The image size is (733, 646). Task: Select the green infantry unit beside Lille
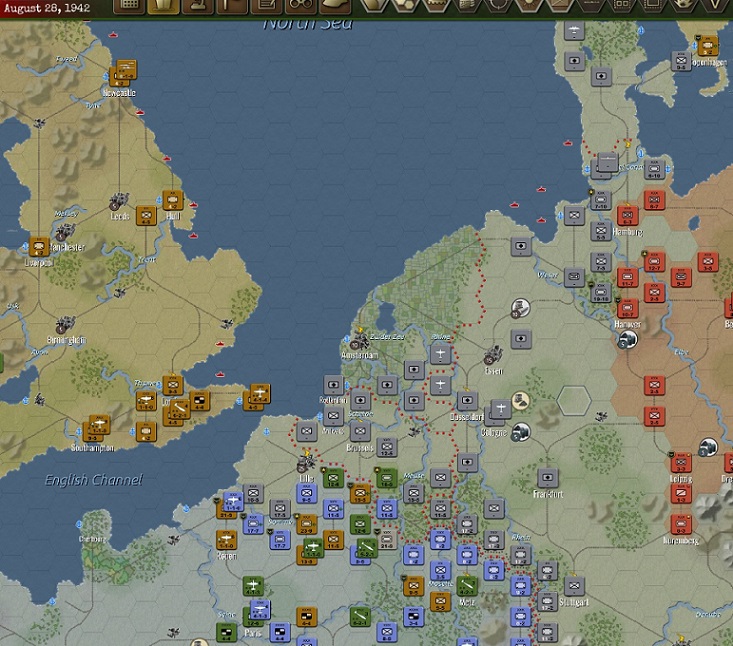pos(333,478)
